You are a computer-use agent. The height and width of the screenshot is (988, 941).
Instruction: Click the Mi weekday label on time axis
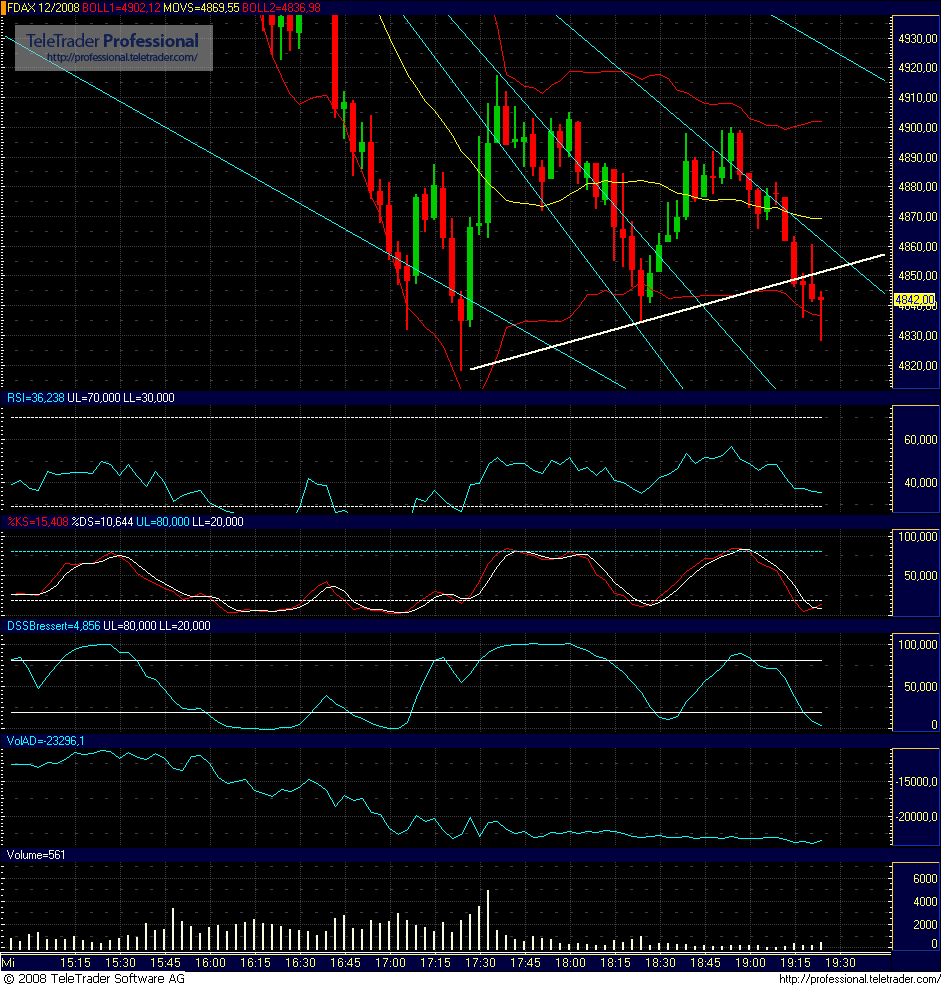click(x=8, y=963)
